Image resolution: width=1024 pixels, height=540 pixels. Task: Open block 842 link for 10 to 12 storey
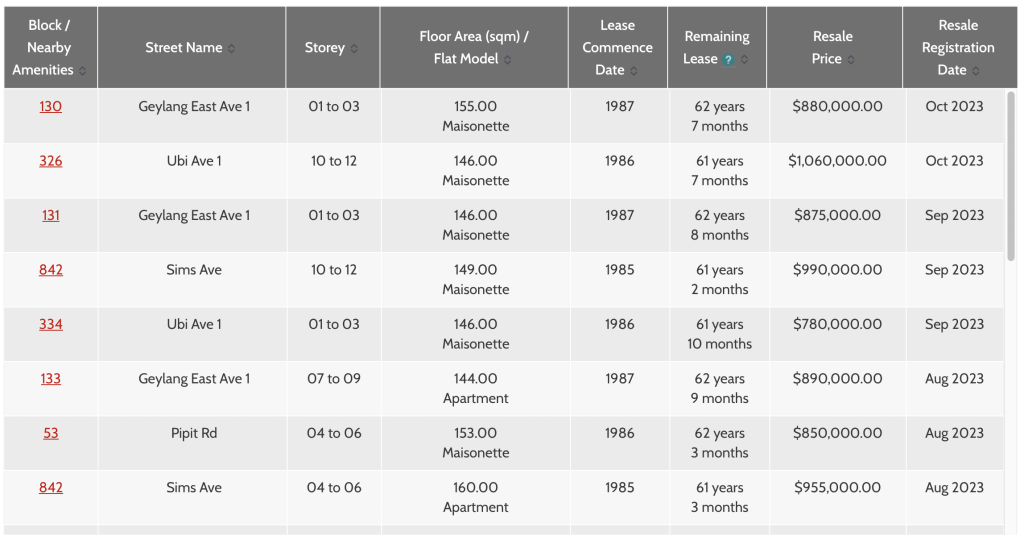50,270
